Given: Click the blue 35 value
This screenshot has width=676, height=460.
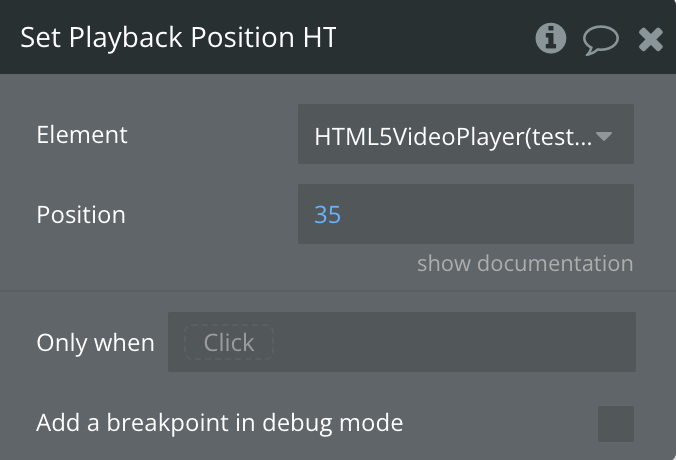Looking at the screenshot, I should (328, 215).
